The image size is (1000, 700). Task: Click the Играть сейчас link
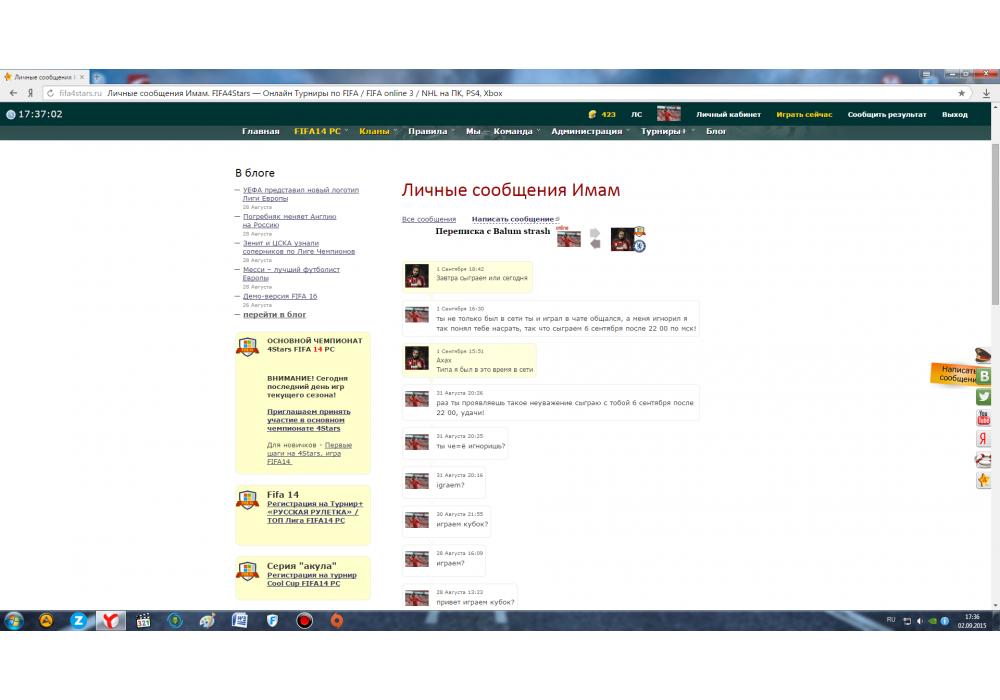click(804, 114)
